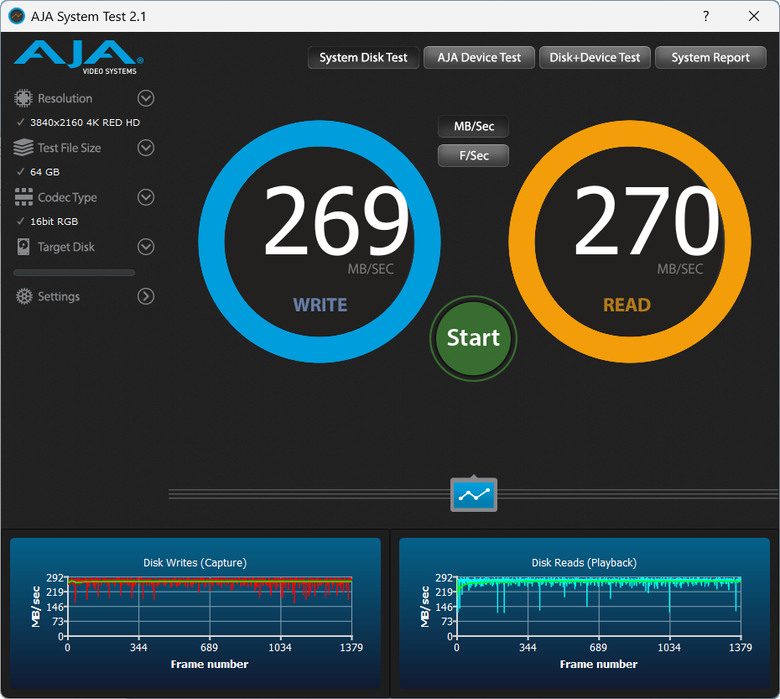Screen dimensions: 780x699
Task: Click the Resolution label
Action: tap(65, 99)
